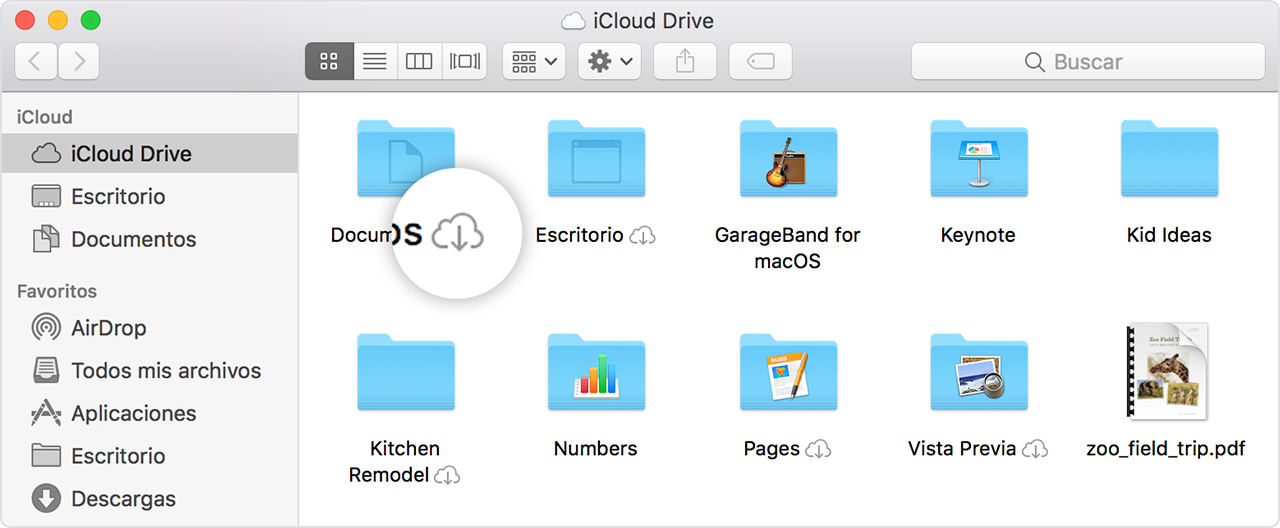The width and height of the screenshot is (1280, 528).
Task: Click the Numbers folder name label
Action: click(x=596, y=449)
